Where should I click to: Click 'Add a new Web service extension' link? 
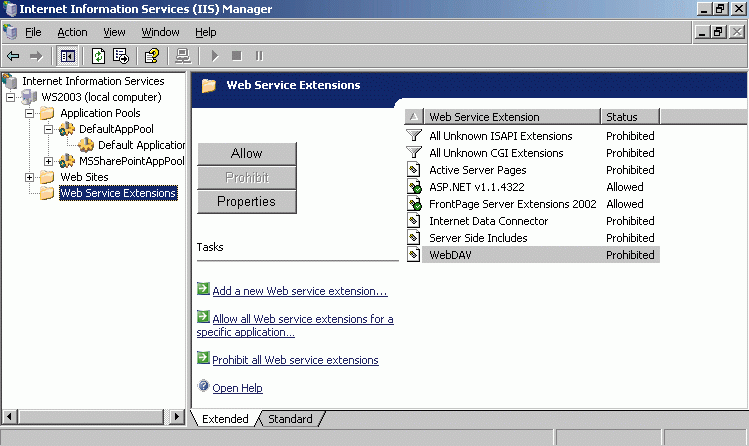pos(299,291)
